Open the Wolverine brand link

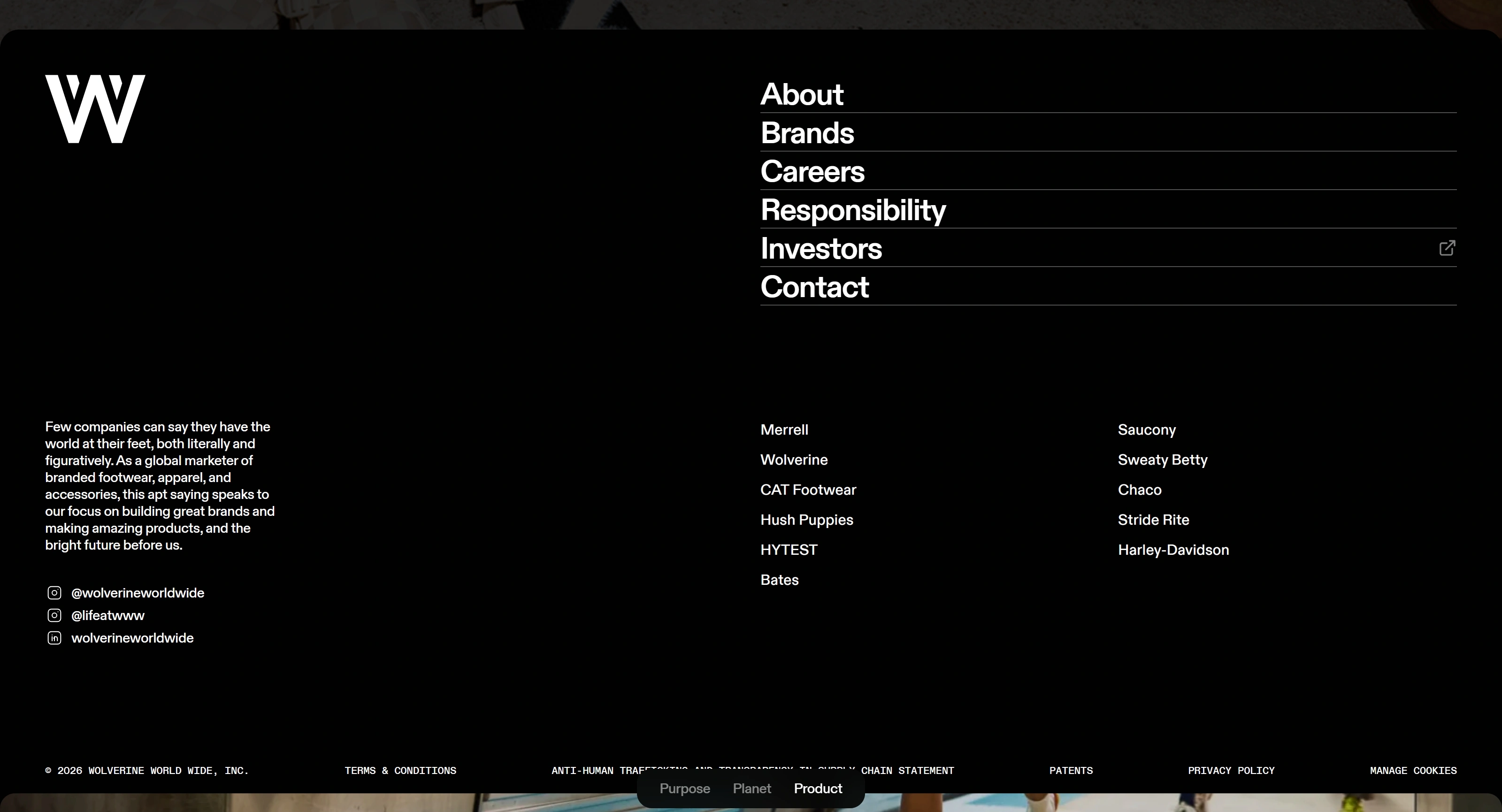pos(794,460)
